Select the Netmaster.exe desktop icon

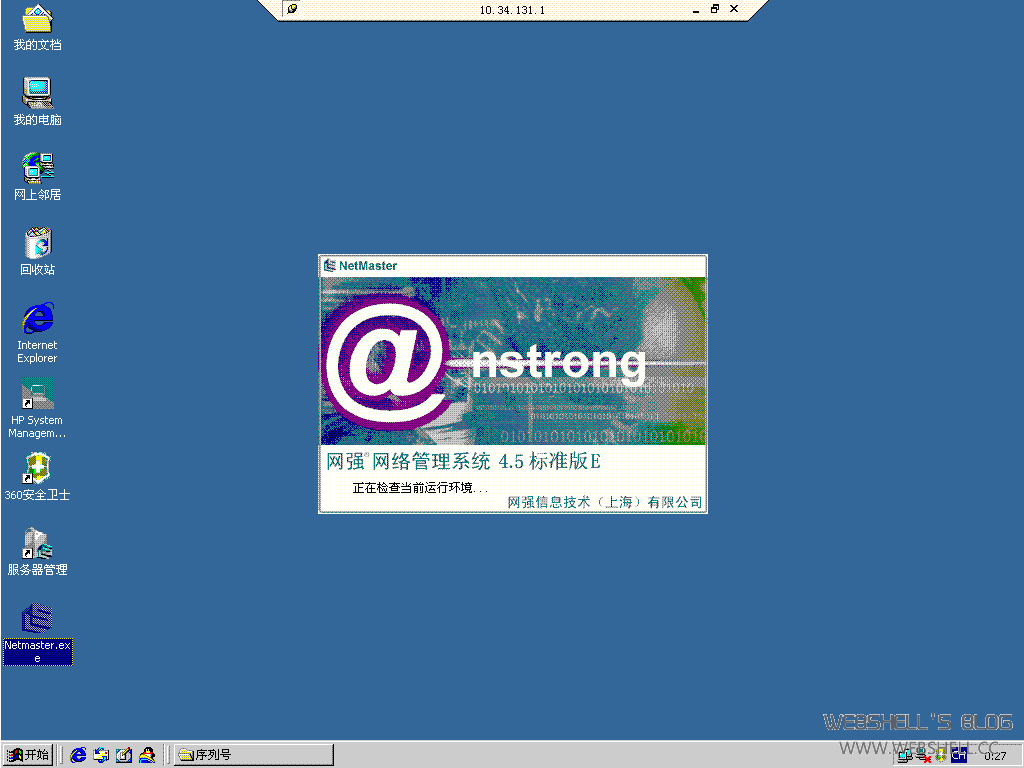coord(37,633)
